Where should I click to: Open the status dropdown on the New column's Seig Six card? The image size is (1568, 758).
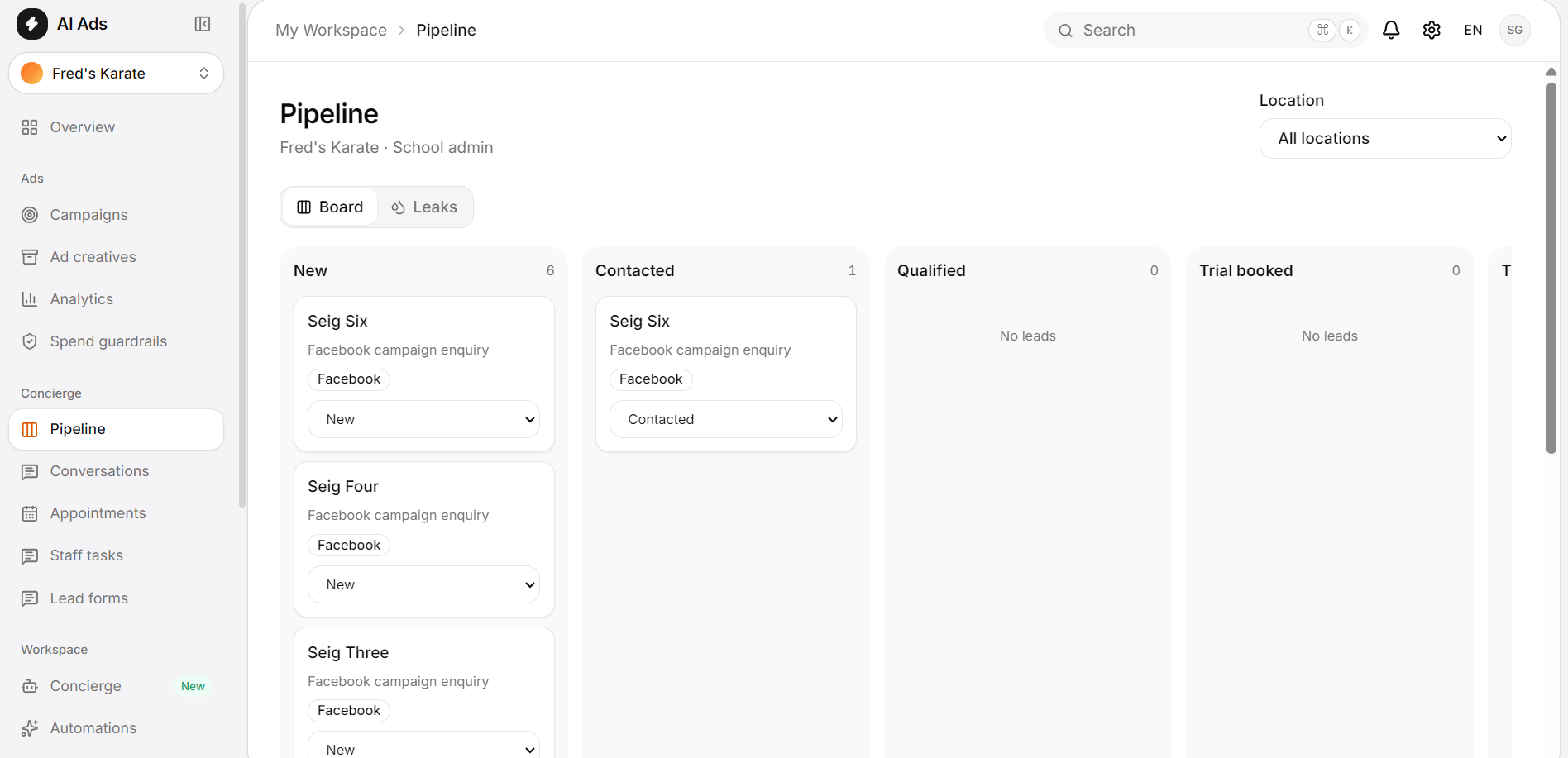(423, 419)
